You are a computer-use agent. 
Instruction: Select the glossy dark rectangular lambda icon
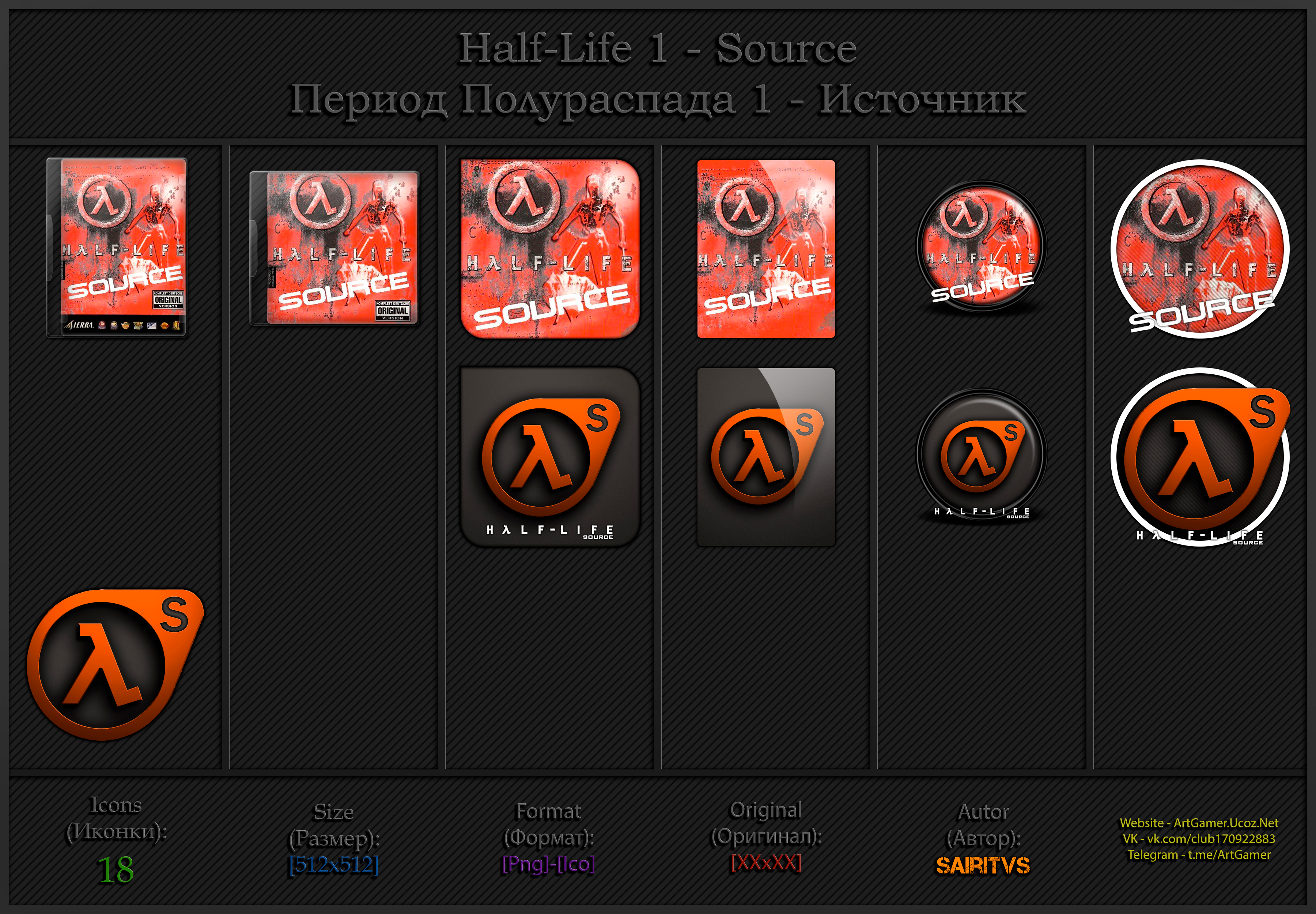tap(766, 457)
